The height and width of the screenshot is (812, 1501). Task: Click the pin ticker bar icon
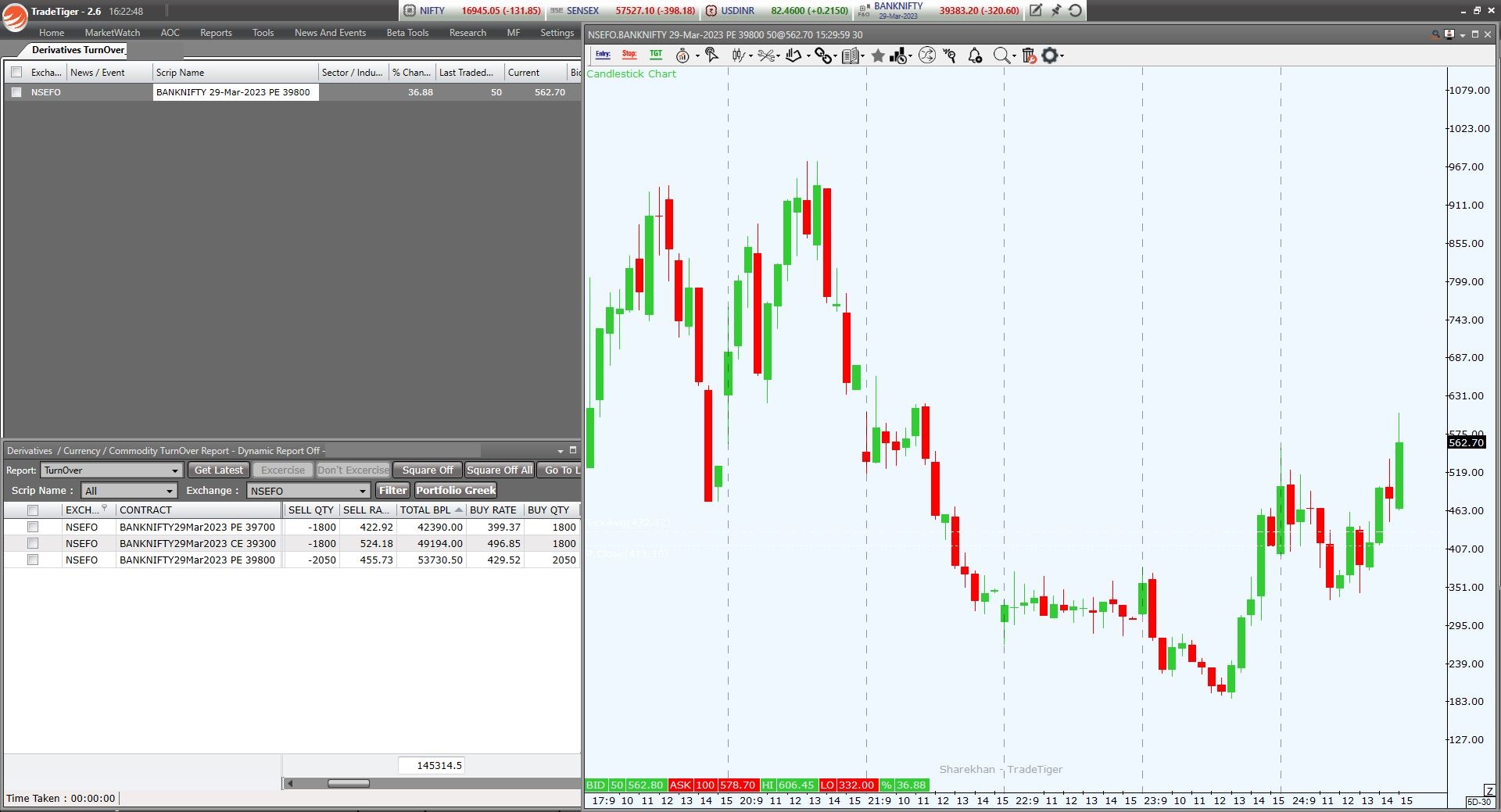coord(1056,10)
